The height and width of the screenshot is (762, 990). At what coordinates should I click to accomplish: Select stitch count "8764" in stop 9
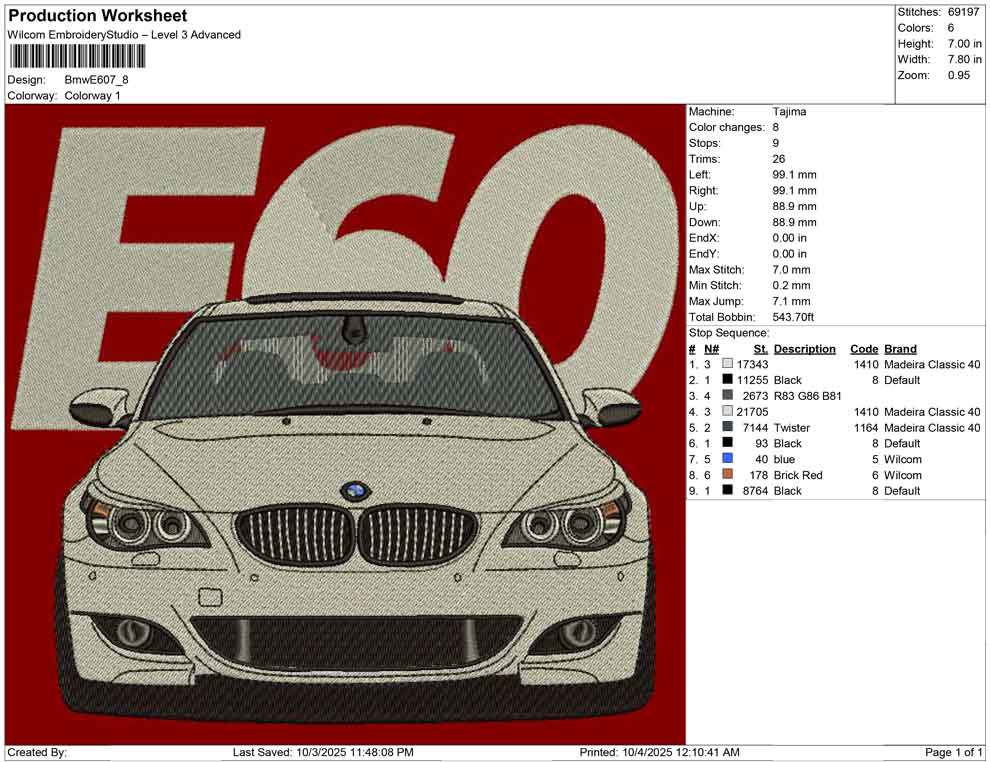pyautogui.click(x=756, y=491)
